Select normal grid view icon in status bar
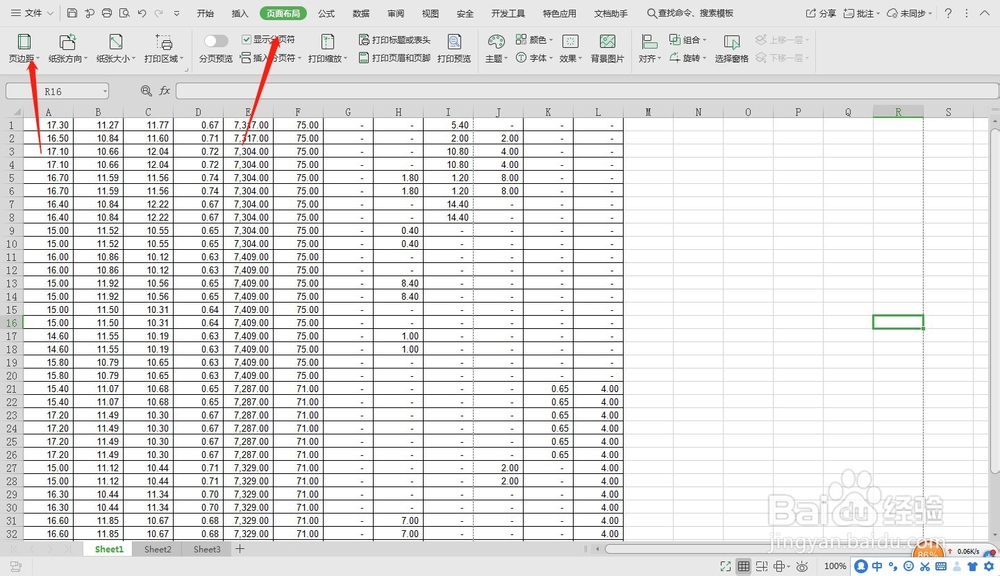This screenshot has width=1000, height=576. (x=744, y=566)
